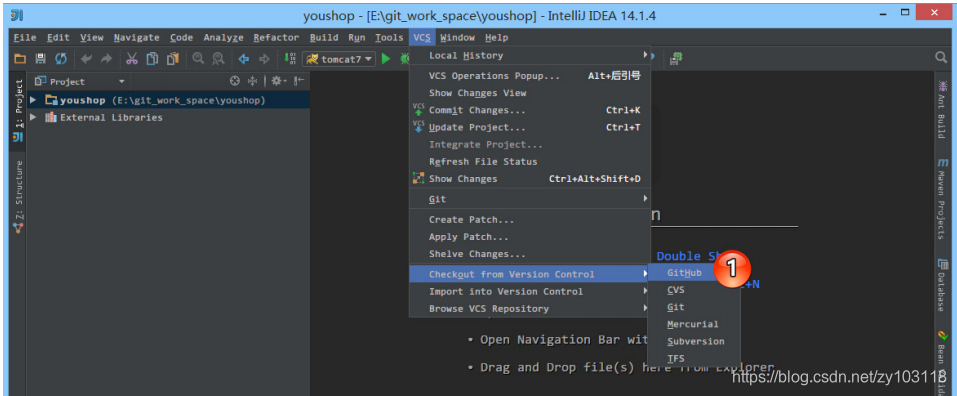Close the open VCS menu
This screenshot has height=396, width=957.
(x=422, y=38)
